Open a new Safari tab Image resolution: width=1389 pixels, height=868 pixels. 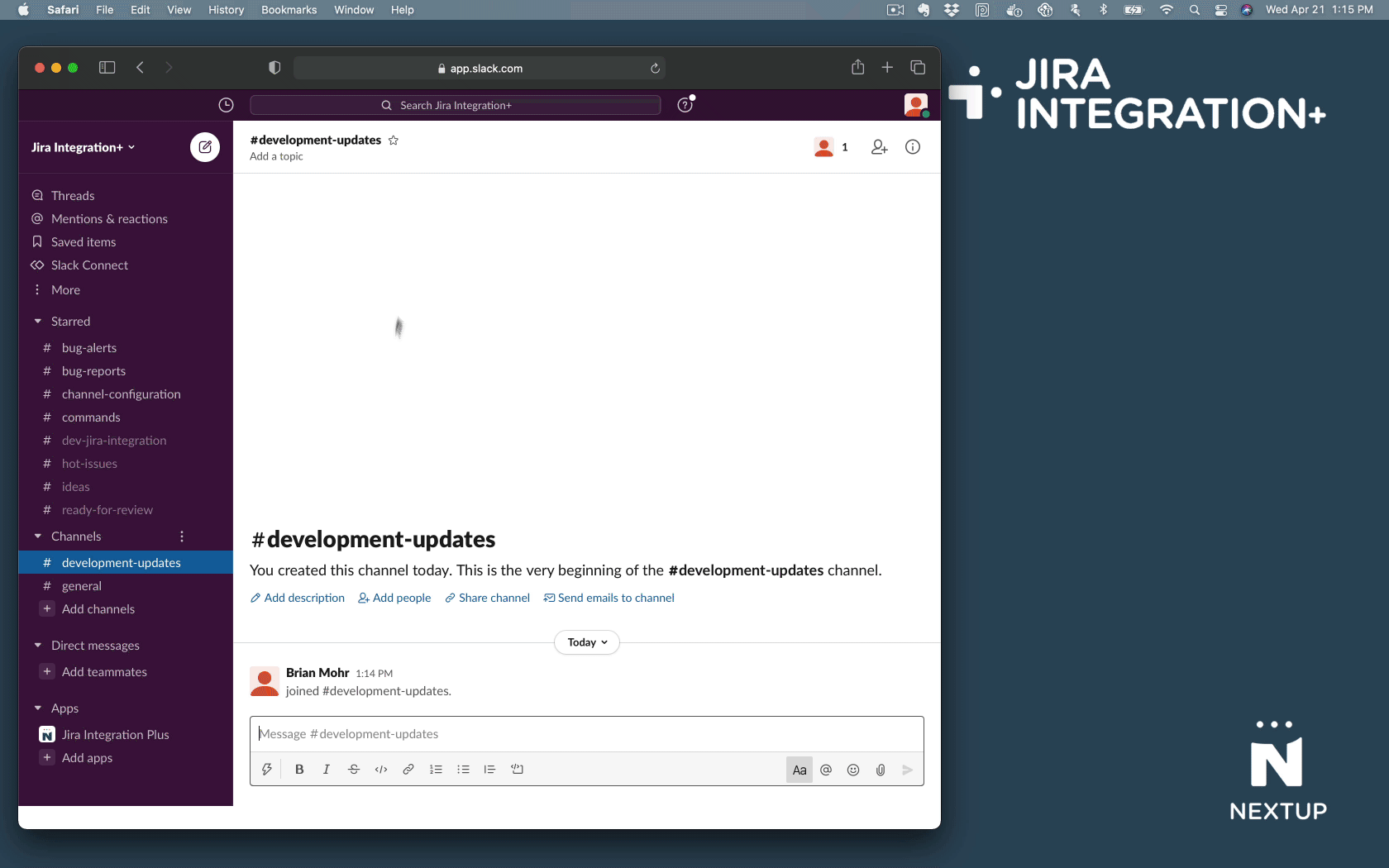coord(887,68)
